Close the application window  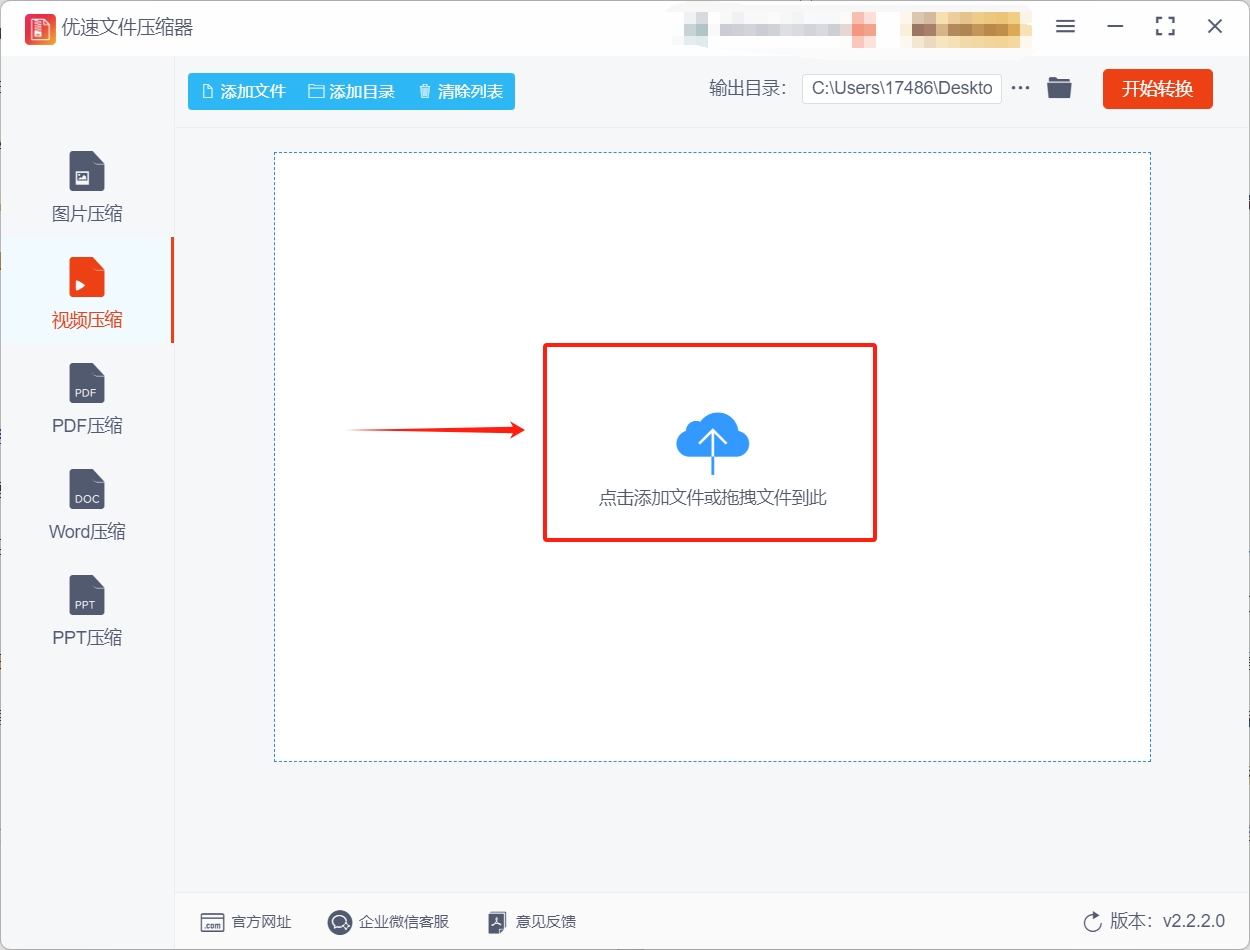[x=1215, y=27]
